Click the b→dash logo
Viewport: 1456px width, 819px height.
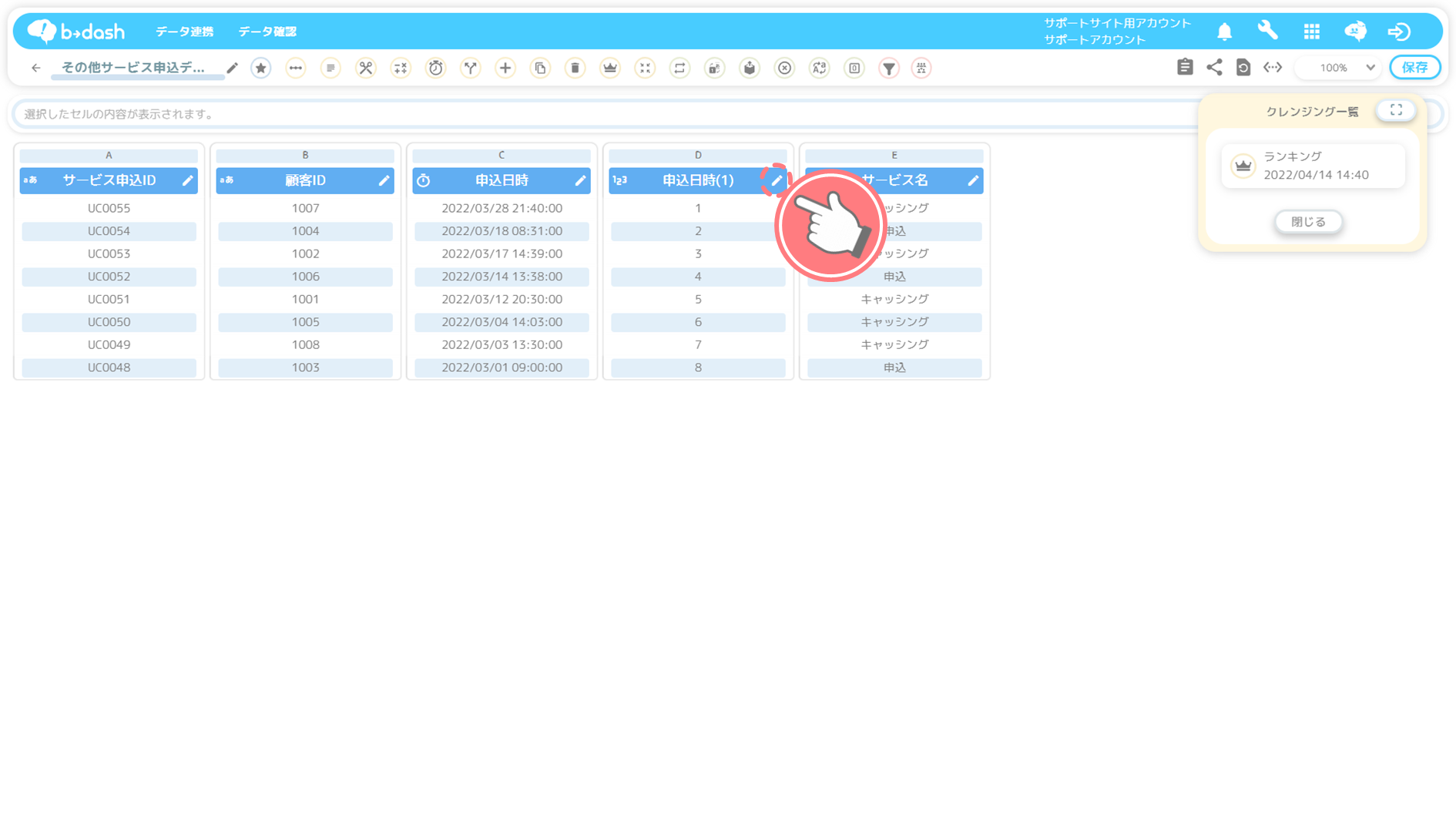tap(76, 31)
